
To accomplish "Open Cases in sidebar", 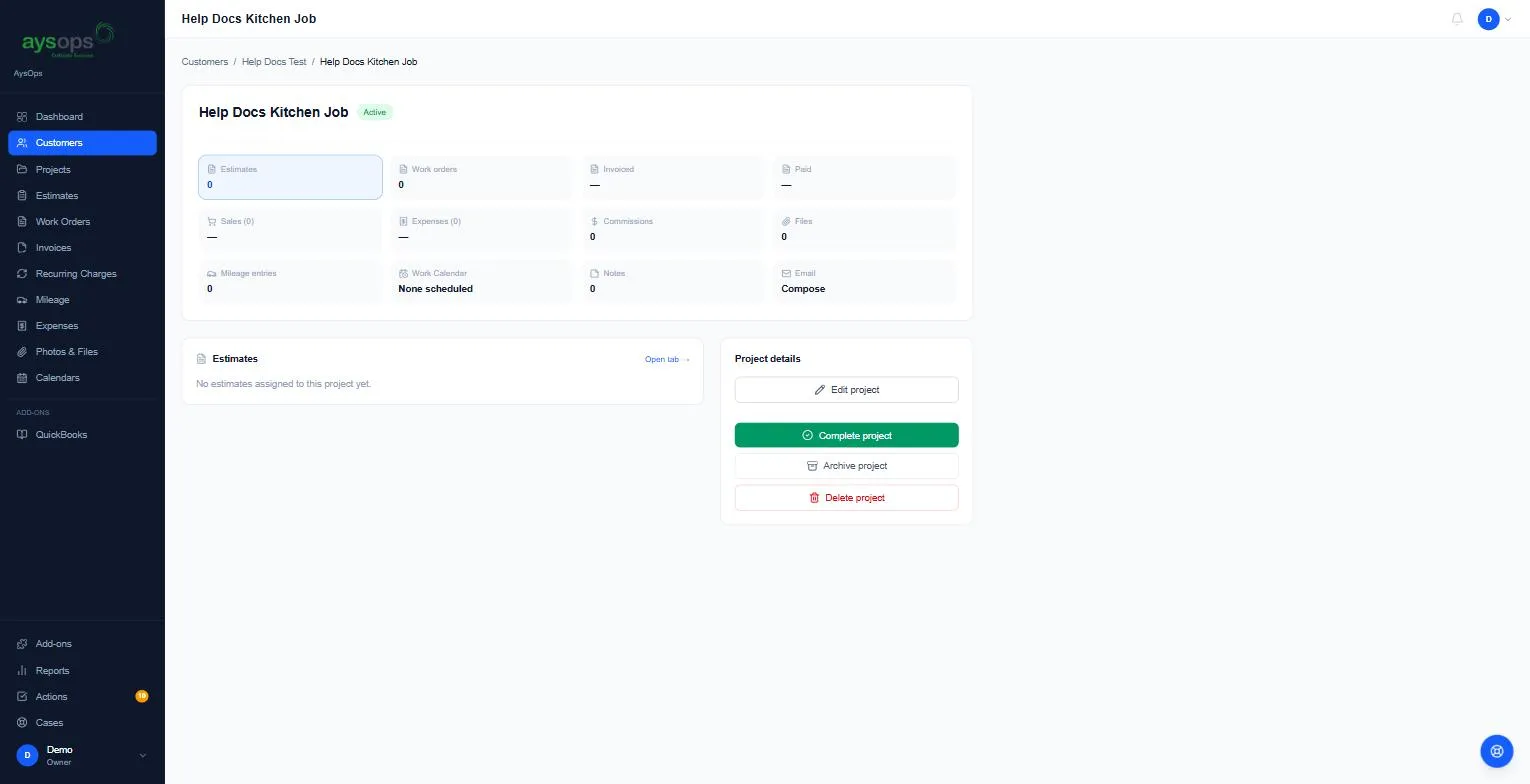I will [82, 722].
